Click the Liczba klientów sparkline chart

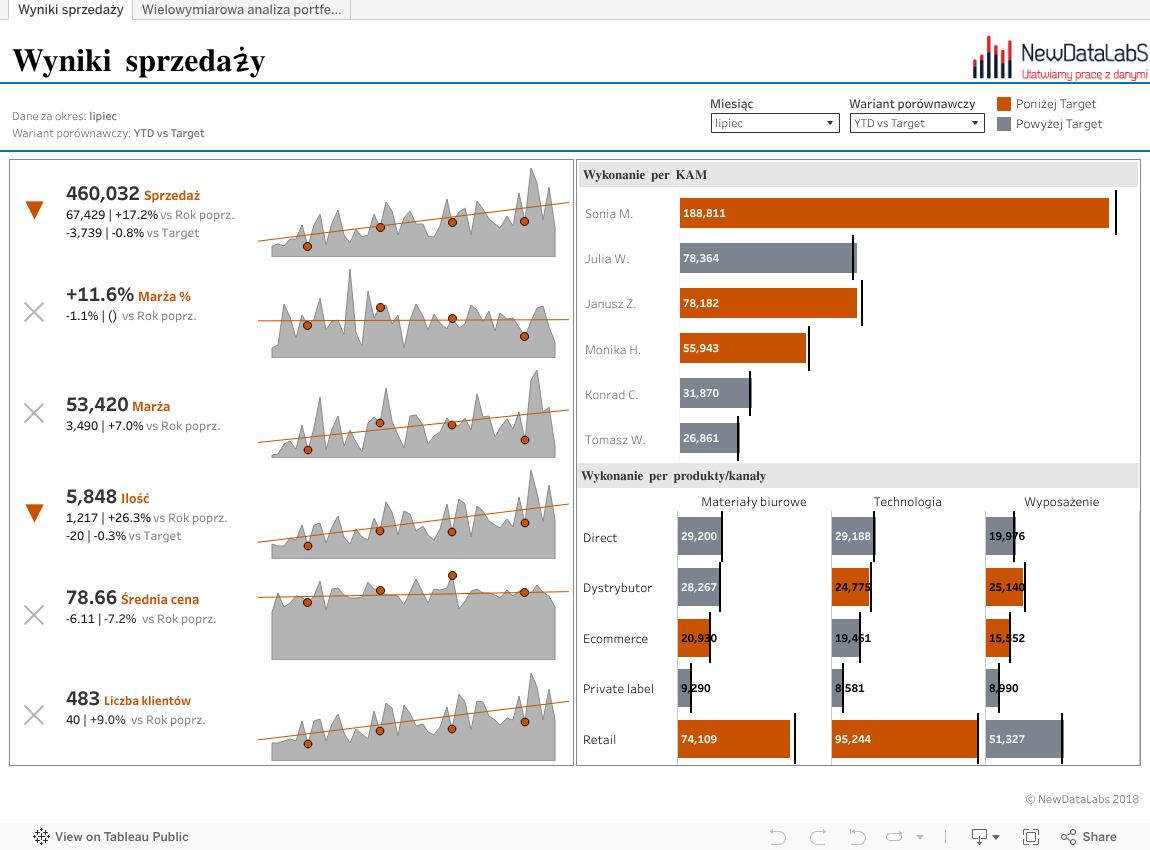click(x=414, y=717)
